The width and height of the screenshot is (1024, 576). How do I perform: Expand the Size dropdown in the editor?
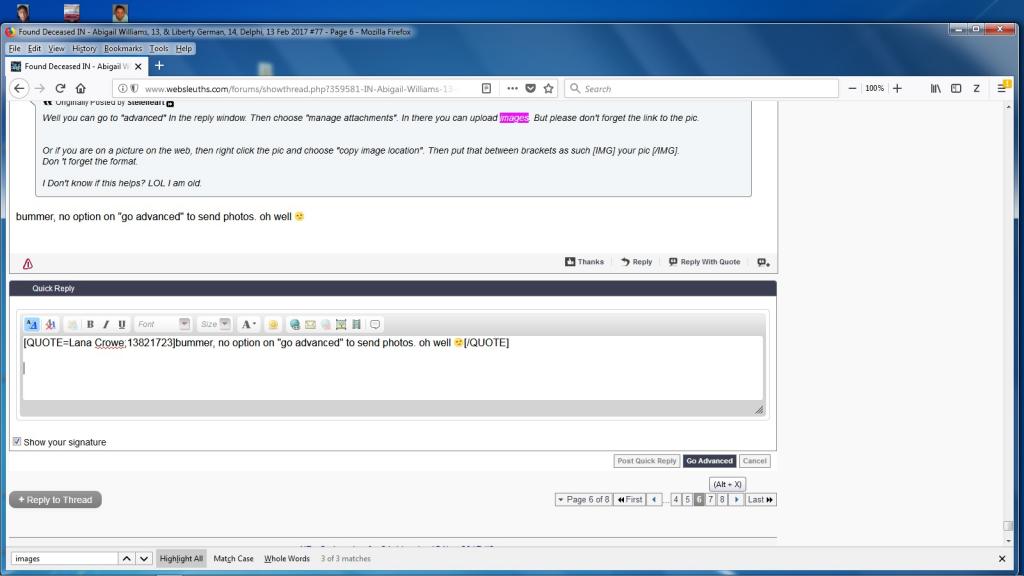pyautogui.click(x=214, y=324)
